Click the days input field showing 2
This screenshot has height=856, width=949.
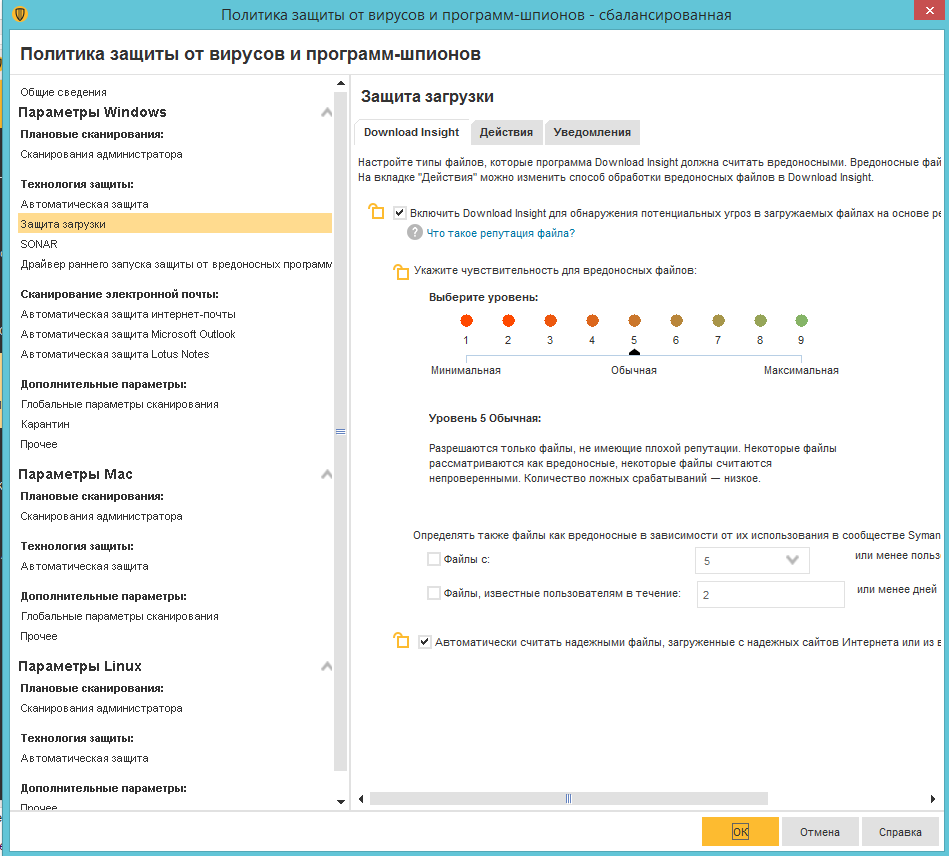(770, 594)
